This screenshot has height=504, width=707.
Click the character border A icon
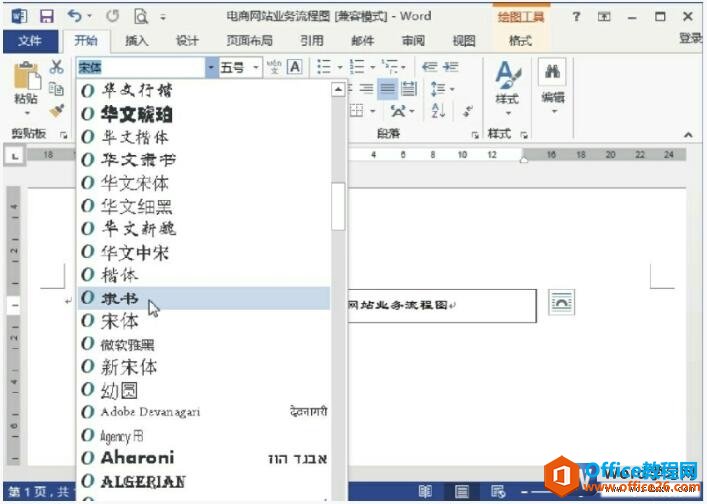point(295,67)
